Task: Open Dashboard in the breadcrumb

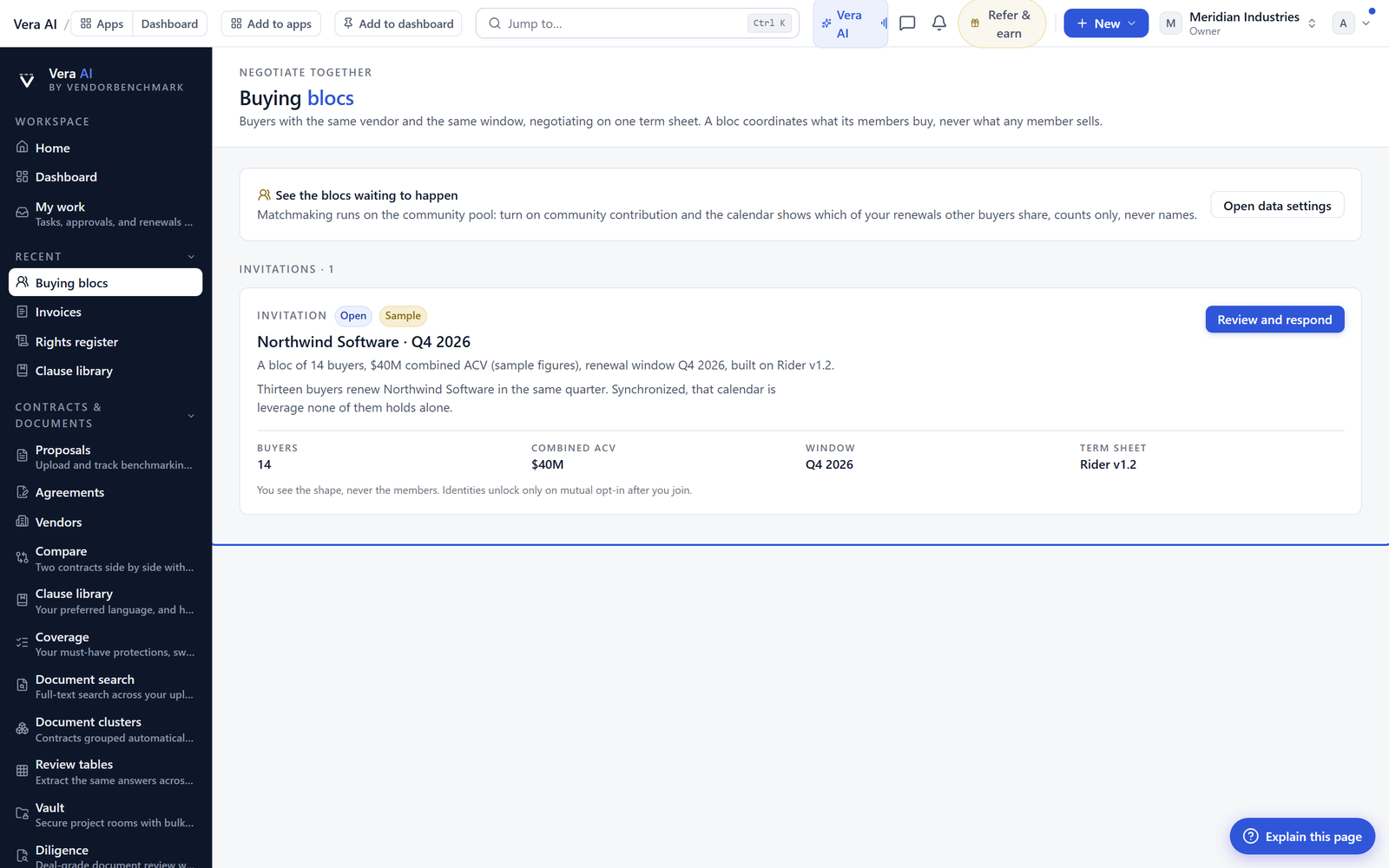Action: tap(169, 23)
